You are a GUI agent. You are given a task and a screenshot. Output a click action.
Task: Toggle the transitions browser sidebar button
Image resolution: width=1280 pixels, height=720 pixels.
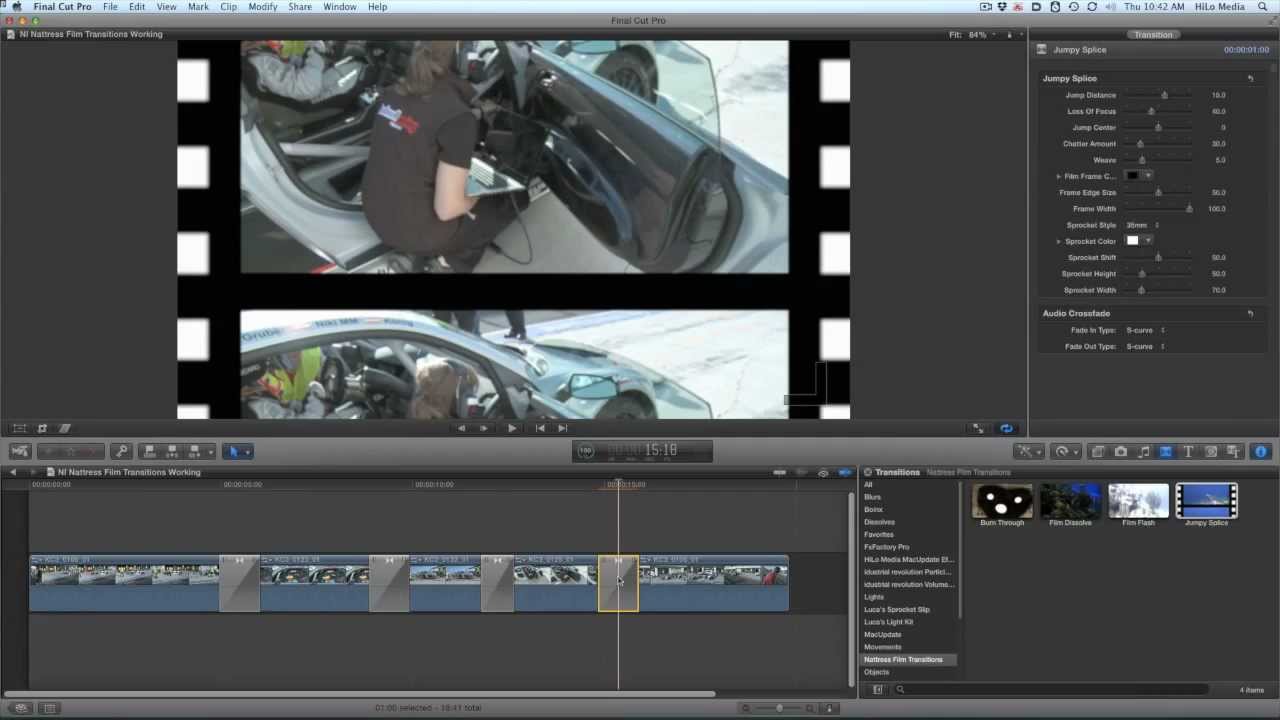pyautogui.click(x=878, y=689)
